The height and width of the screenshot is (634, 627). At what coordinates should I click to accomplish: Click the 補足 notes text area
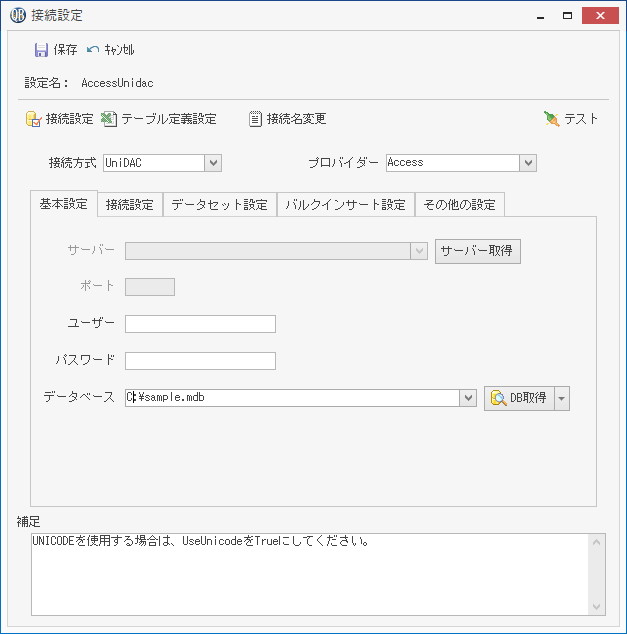coord(309,575)
